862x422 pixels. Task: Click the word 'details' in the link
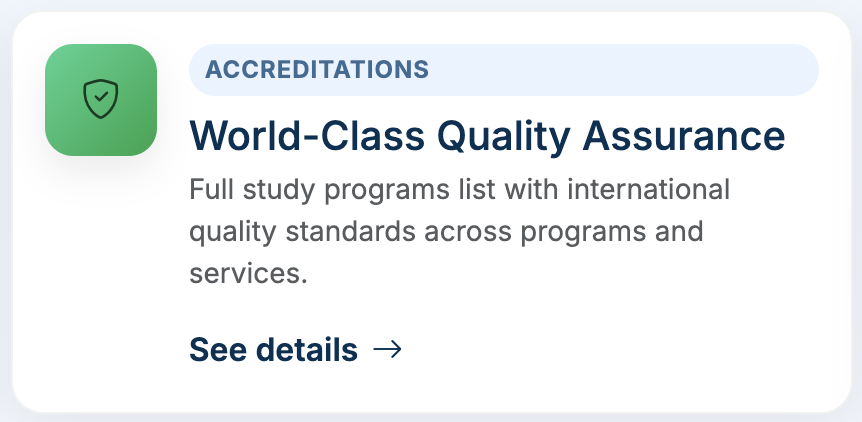click(x=307, y=350)
